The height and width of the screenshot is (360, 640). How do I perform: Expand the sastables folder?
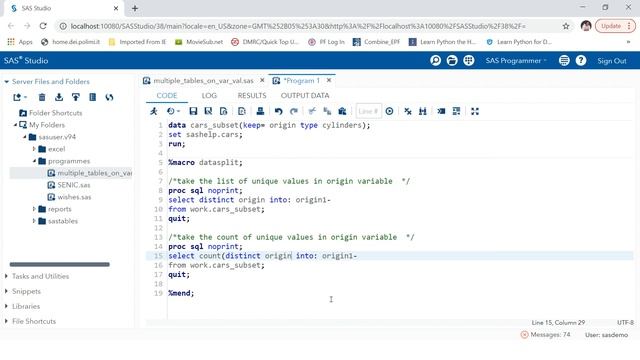pos(34,221)
